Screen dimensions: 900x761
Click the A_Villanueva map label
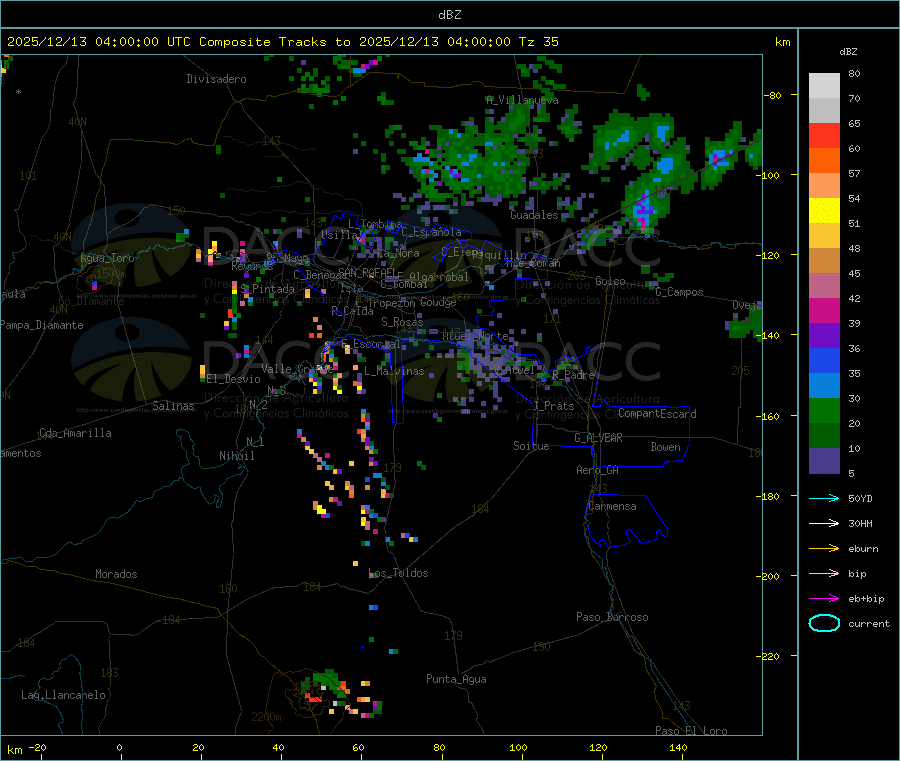coord(522,100)
